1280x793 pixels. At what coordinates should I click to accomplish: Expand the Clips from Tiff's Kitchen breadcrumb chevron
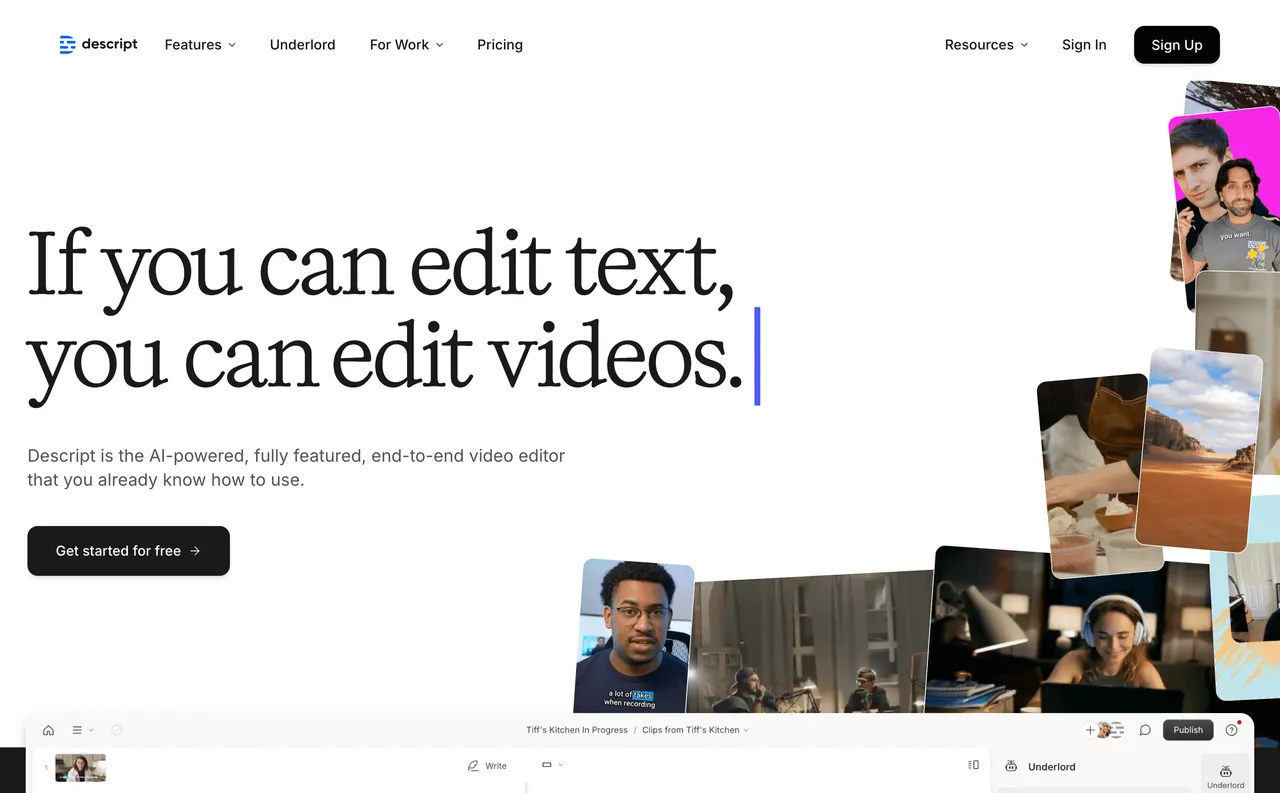point(746,730)
